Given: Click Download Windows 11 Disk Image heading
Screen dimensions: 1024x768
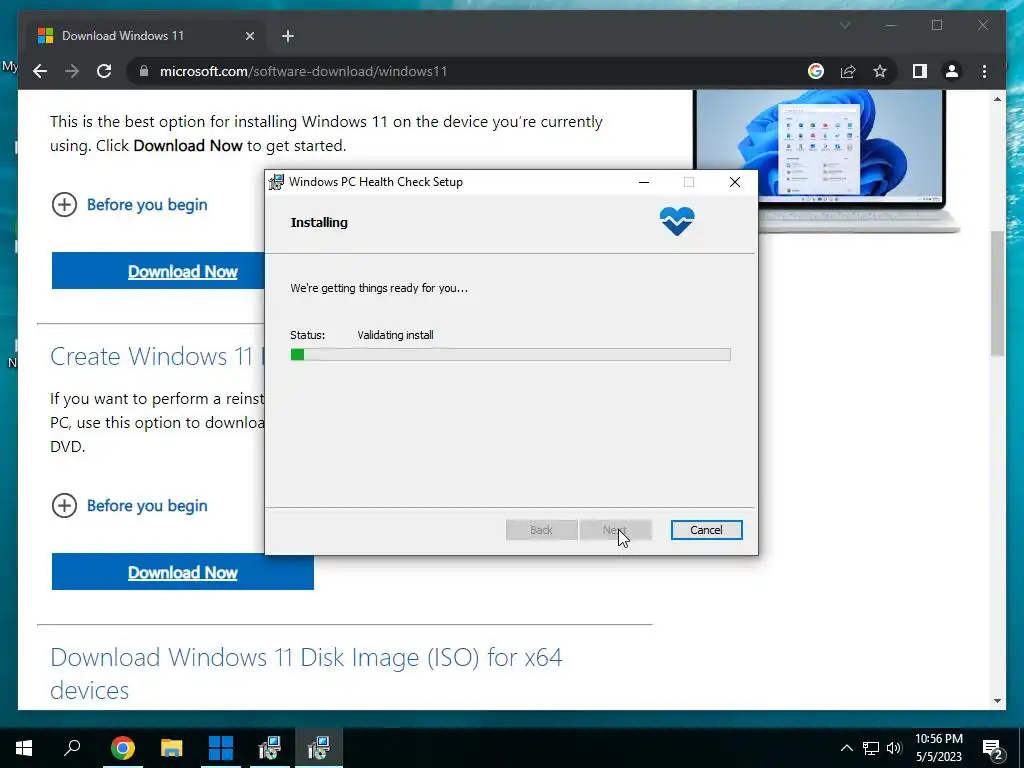Looking at the screenshot, I should point(306,673).
